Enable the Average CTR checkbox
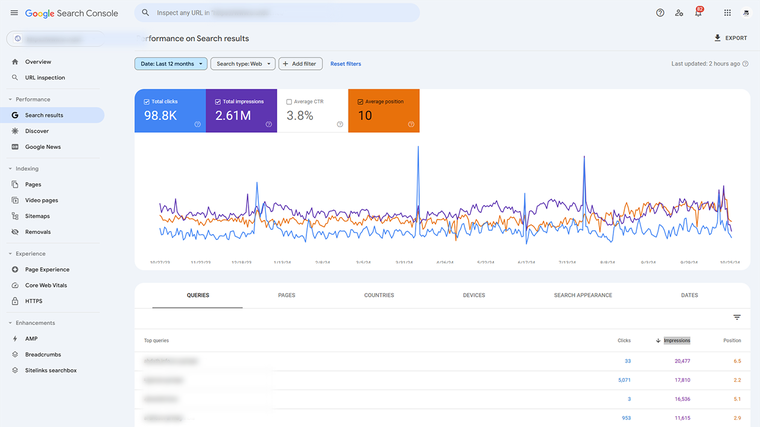This screenshot has width=760, height=427. coord(289,101)
